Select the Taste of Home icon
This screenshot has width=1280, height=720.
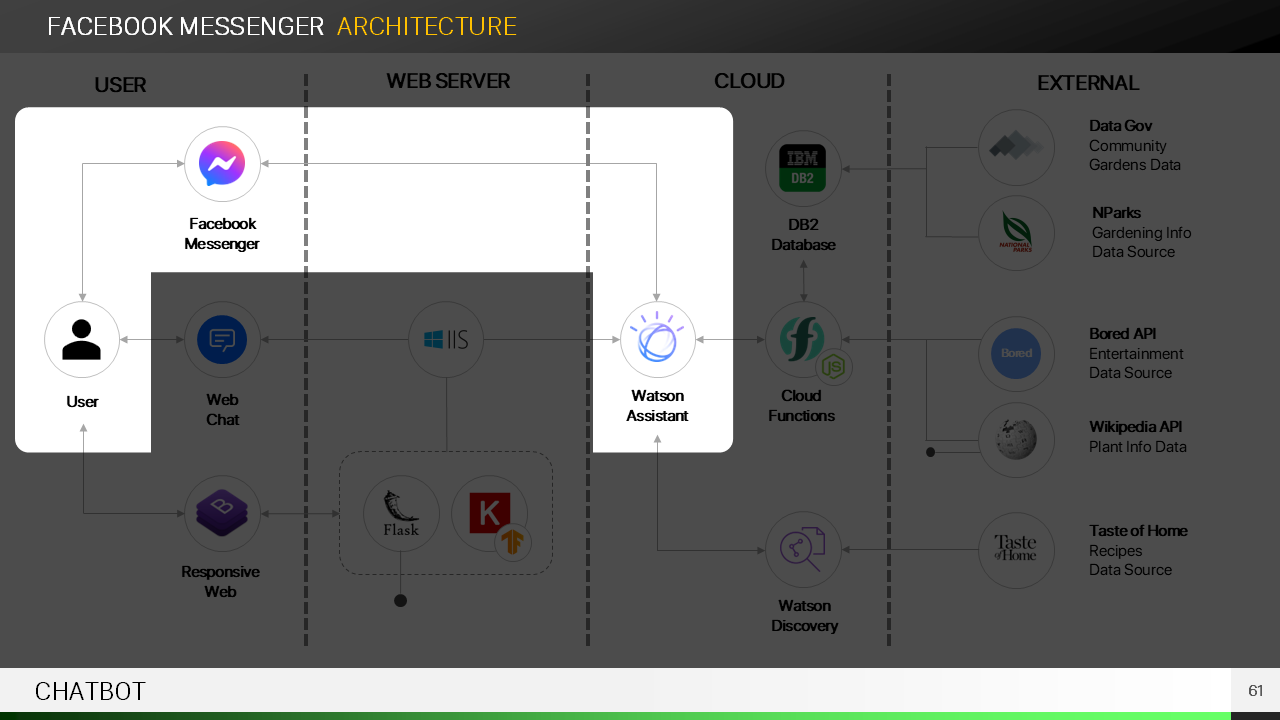coord(1016,549)
